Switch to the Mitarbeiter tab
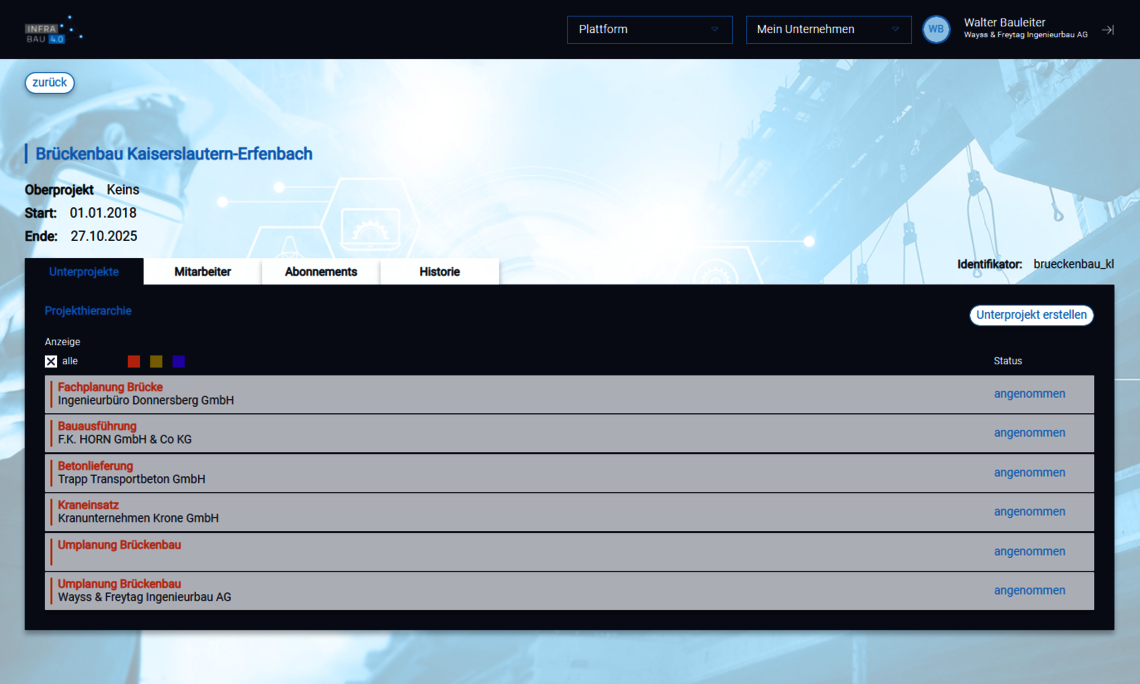This screenshot has height=684, width=1140. (x=202, y=272)
